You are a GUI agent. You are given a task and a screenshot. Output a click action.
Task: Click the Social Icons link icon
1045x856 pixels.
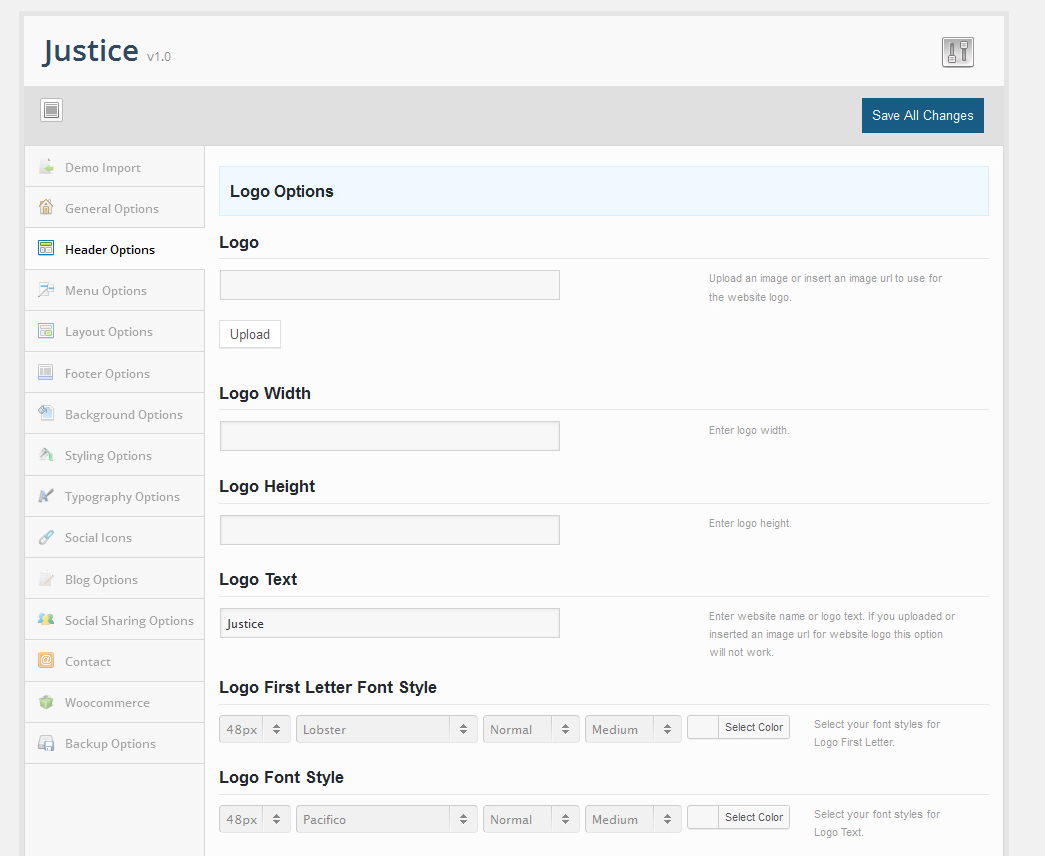click(x=46, y=537)
